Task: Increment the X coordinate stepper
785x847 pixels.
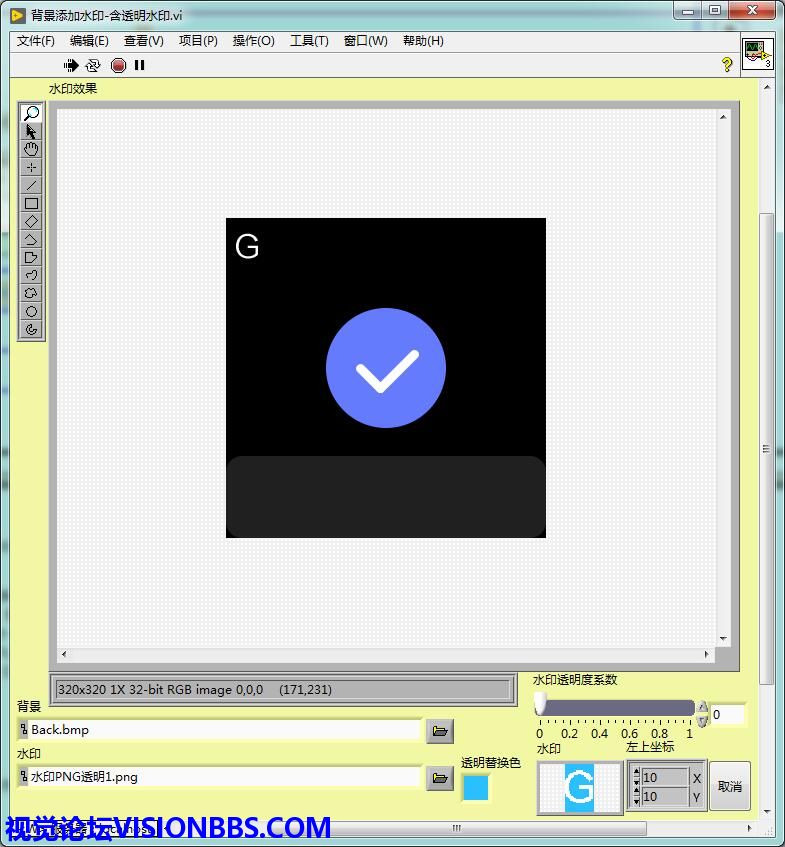Action: click(635, 773)
